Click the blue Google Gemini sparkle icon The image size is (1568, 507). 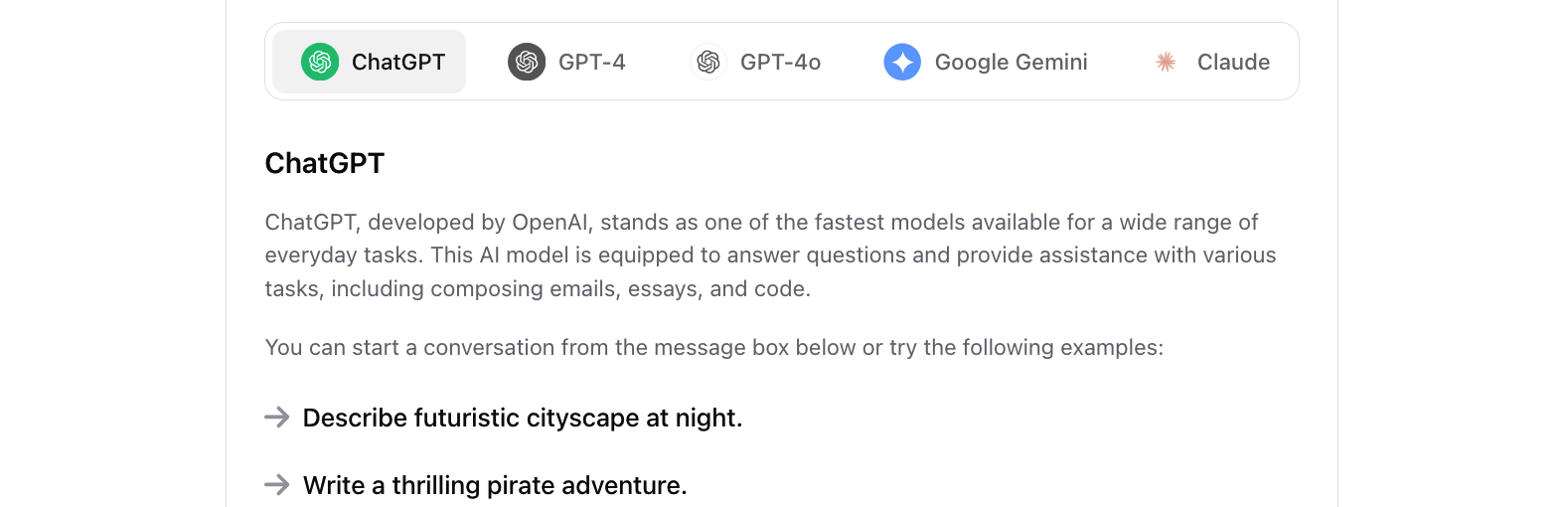pyautogui.click(x=902, y=62)
